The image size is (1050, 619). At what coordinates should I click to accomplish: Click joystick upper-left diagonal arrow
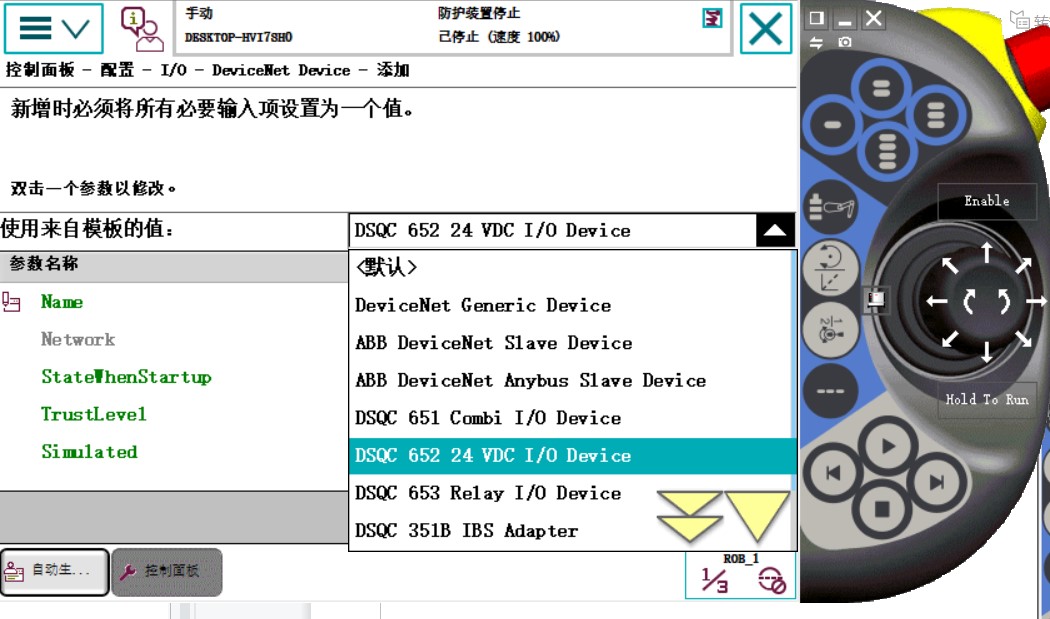pyautogui.click(x=950, y=265)
